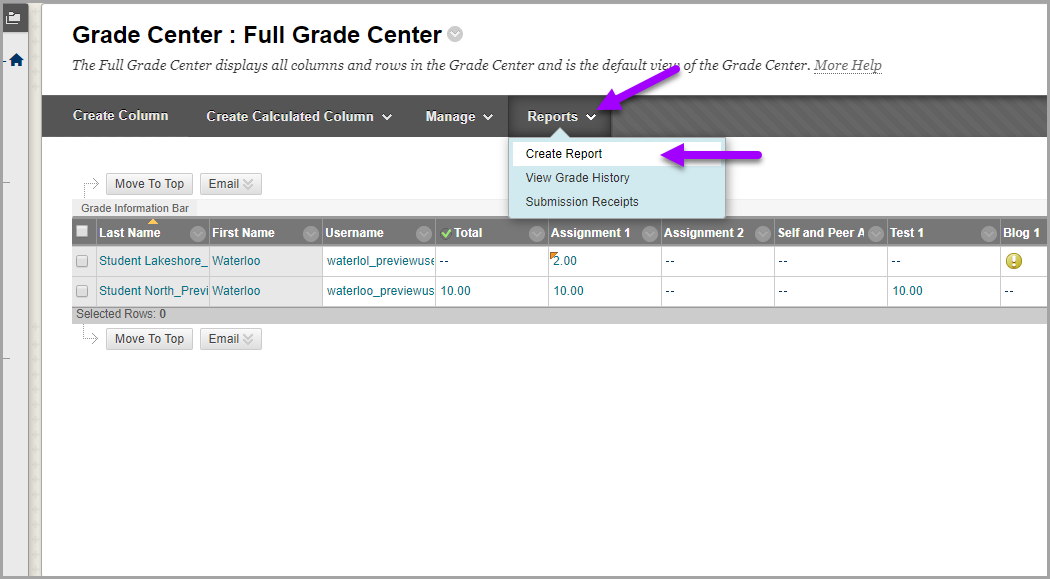Screen dimensions: 1050x579
Task: Choose View Grade History menu entry
Action: pyautogui.click(x=577, y=178)
